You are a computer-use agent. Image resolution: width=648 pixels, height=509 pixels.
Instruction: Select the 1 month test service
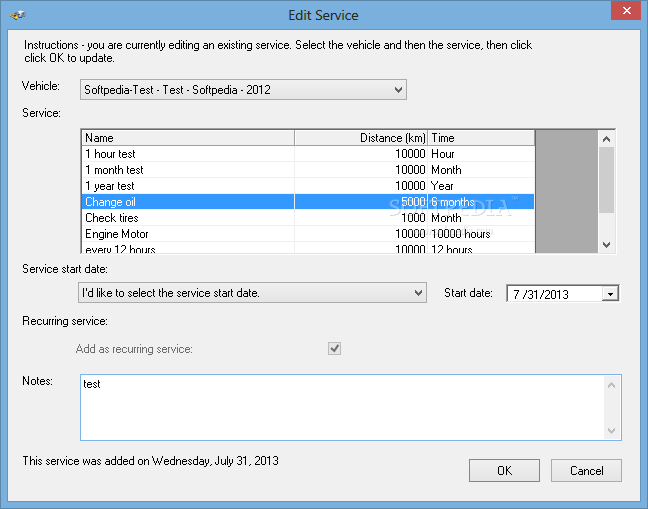[x=308, y=170]
